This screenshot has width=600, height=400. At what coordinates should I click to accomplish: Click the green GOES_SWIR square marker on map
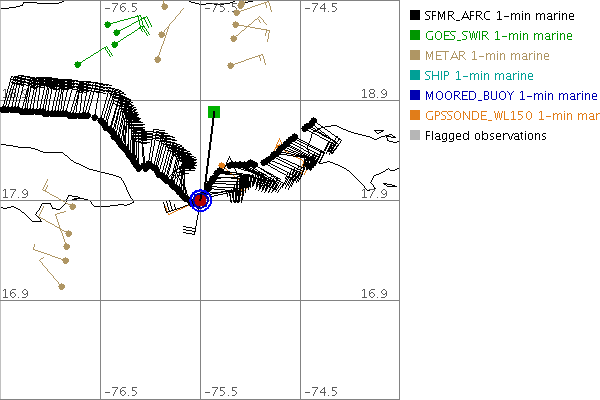tap(213, 111)
